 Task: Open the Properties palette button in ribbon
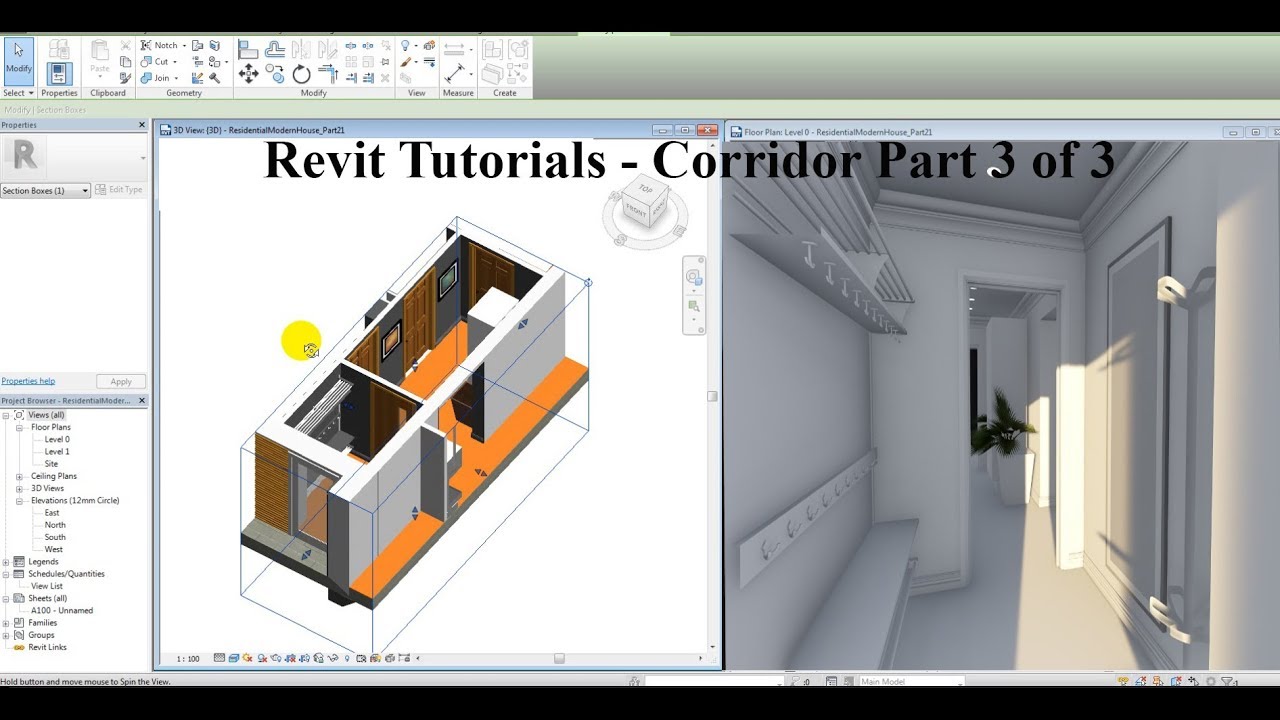59,73
